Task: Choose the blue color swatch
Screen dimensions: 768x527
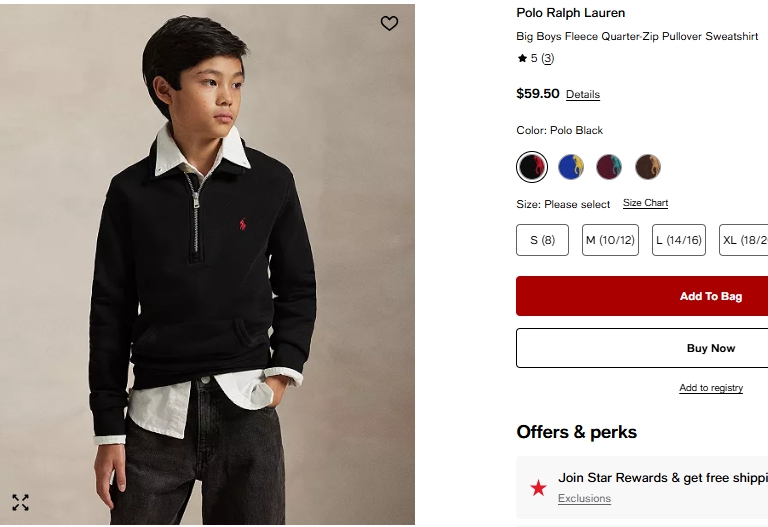Action: (571, 167)
